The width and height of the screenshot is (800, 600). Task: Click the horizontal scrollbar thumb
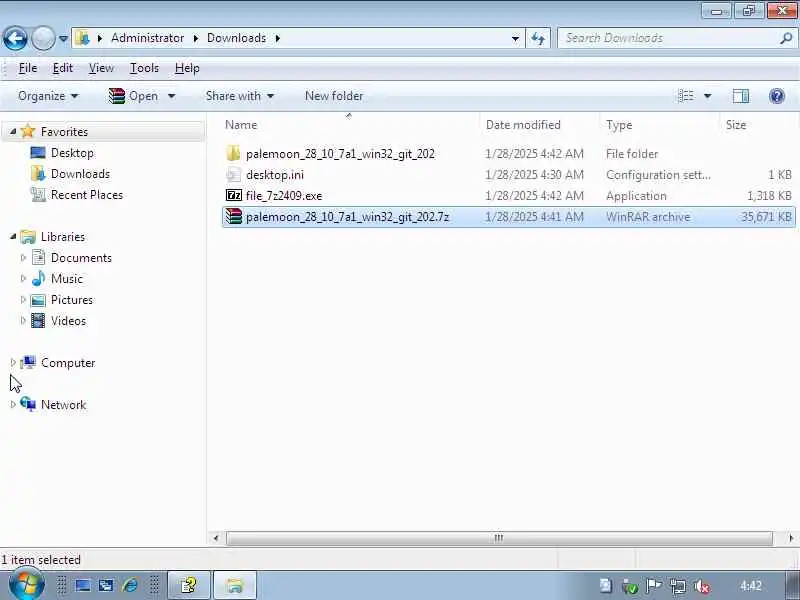pos(499,538)
